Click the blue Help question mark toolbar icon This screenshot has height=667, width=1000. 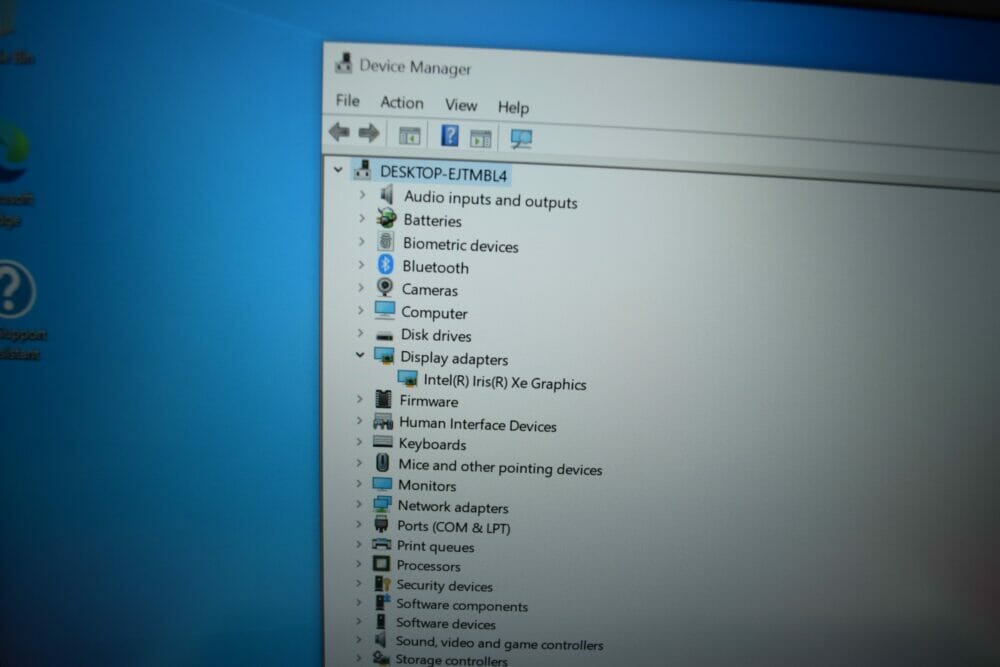click(x=450, y=135)
